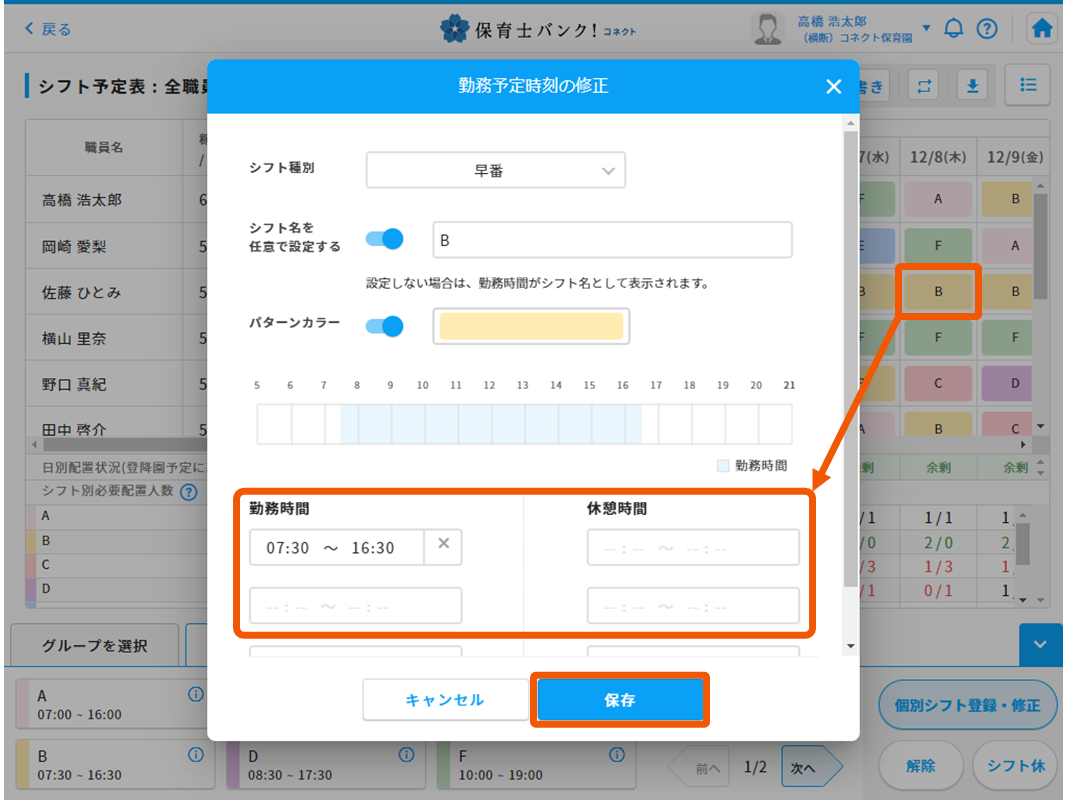The width and height of the screenshot is (1067, 800).
Task: Expand the blue chevron panel button
Action: tap(1041, 645)
